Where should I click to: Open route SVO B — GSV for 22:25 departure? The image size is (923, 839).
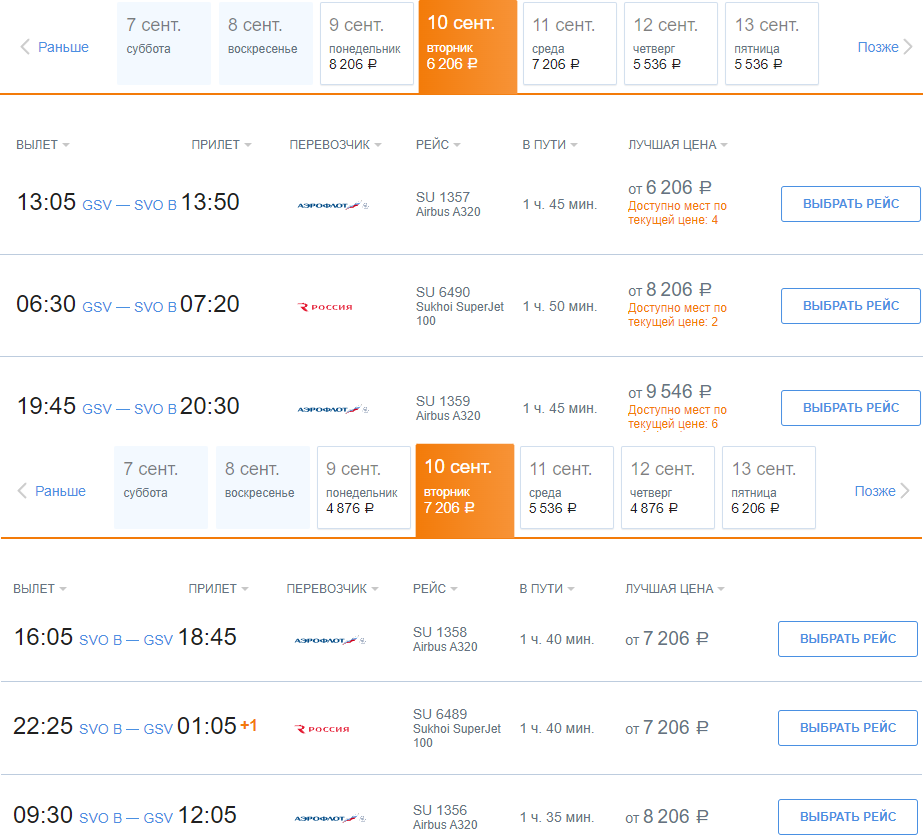[x=126, y=729]
